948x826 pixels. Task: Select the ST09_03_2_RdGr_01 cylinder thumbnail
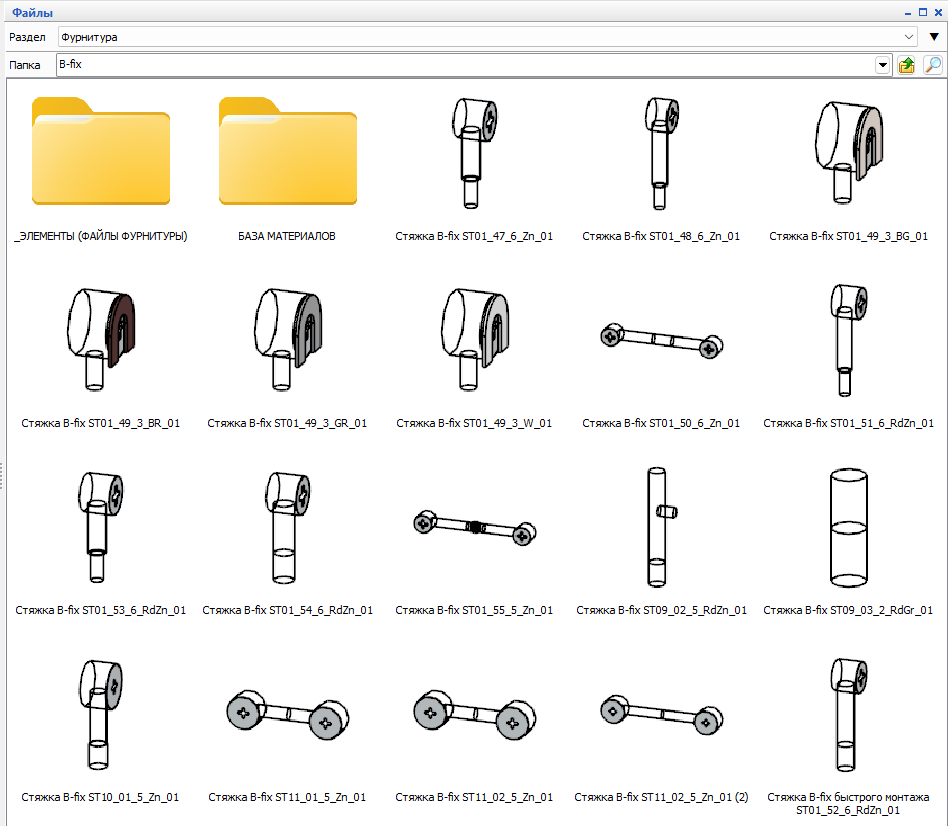point(848,527)
